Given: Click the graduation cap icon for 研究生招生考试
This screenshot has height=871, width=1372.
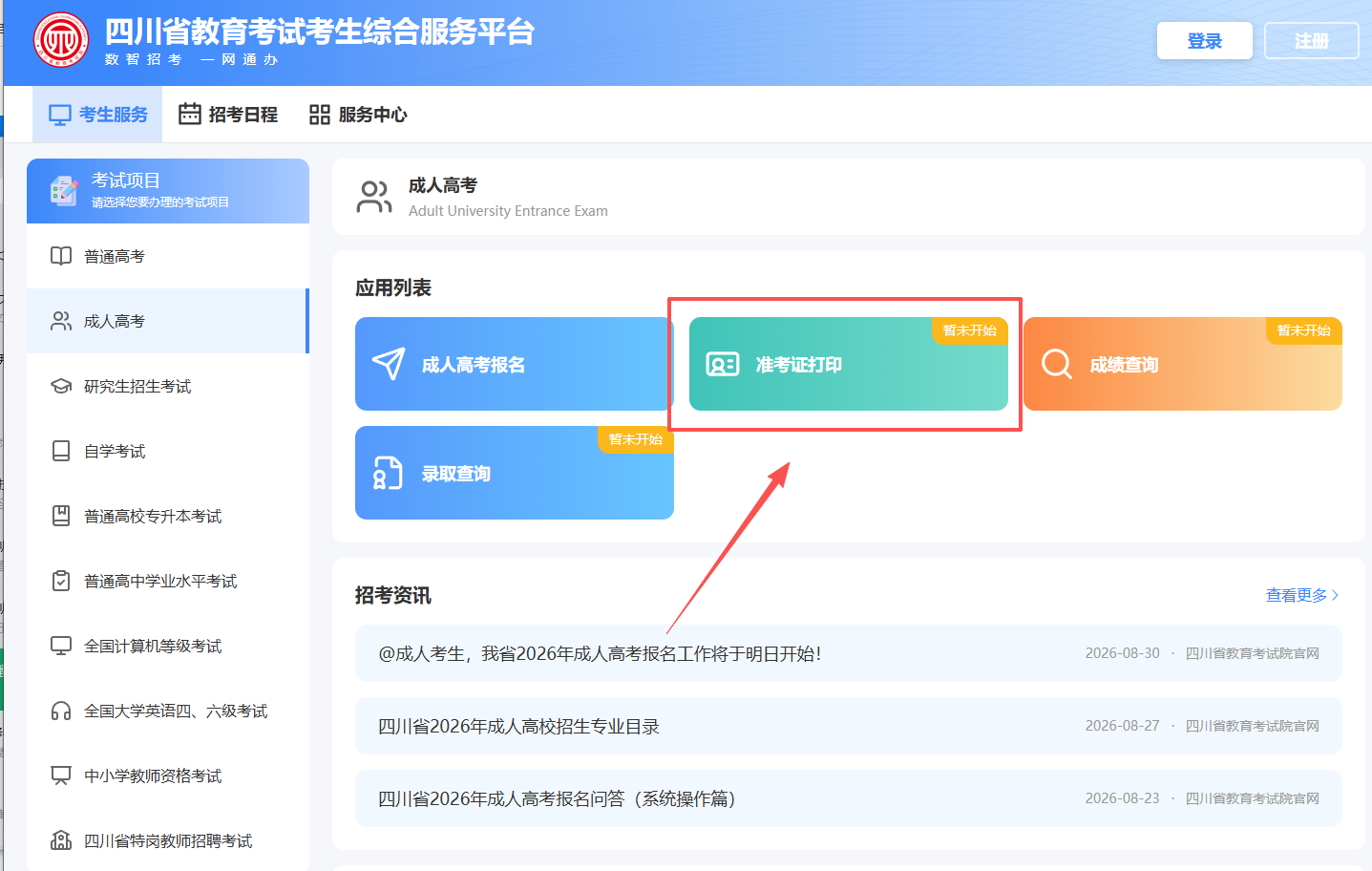Looking at the screenshot, I should (x=61, y=386).
